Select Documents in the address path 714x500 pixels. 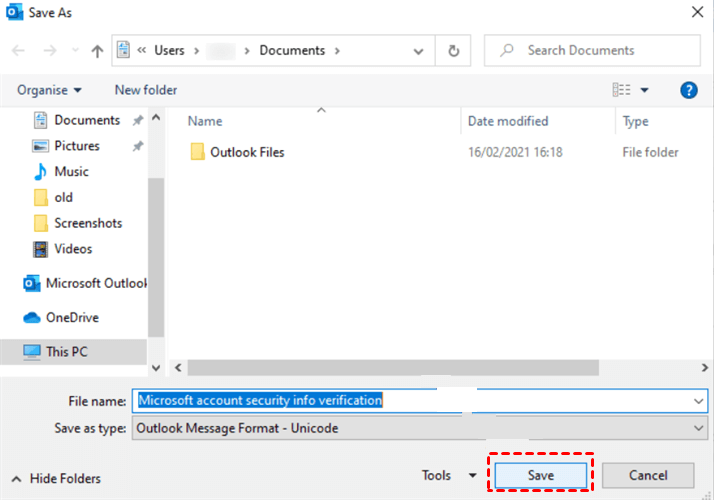292,50
